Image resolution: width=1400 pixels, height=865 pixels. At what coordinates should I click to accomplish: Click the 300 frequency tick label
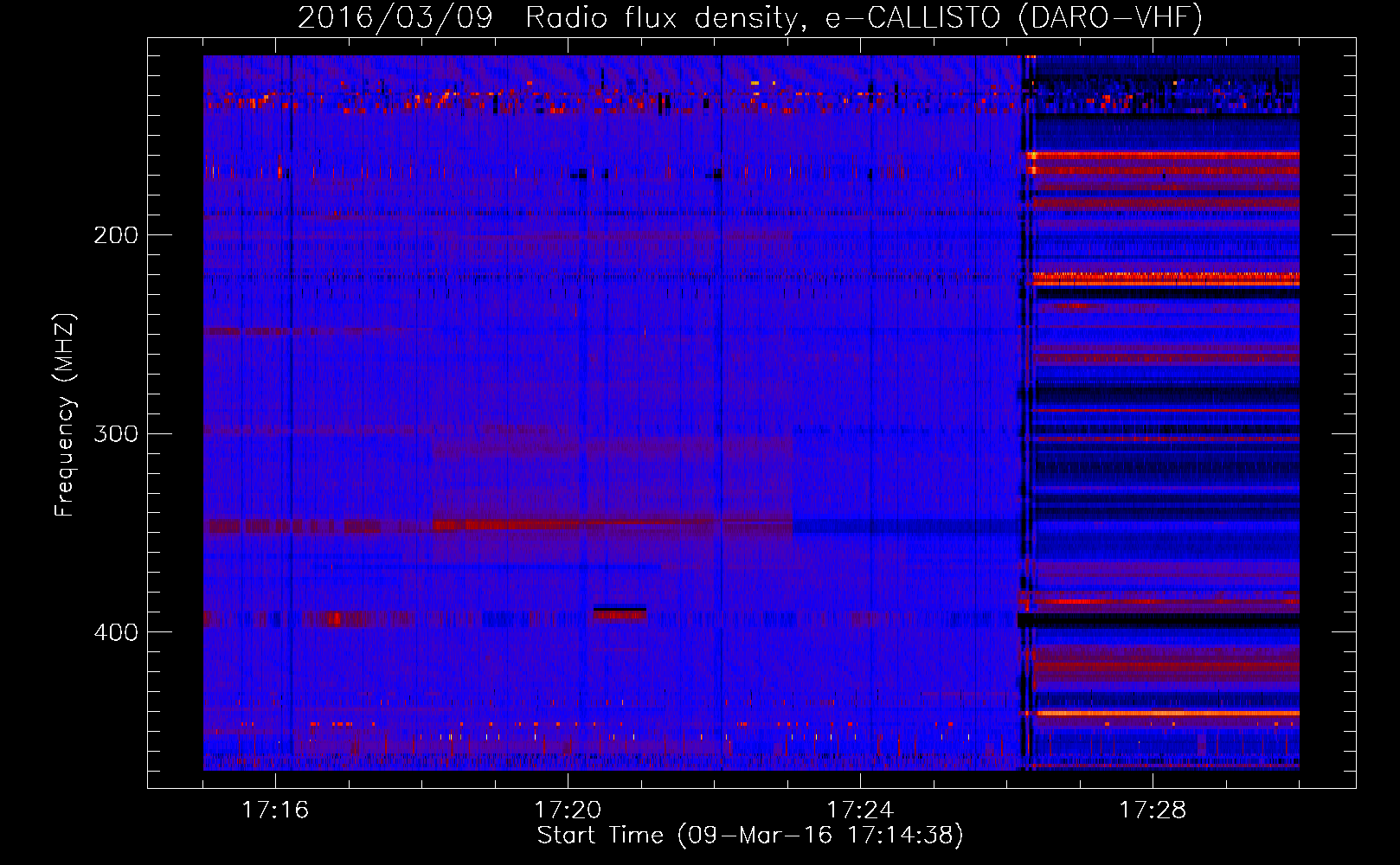(x=116, y=433)
